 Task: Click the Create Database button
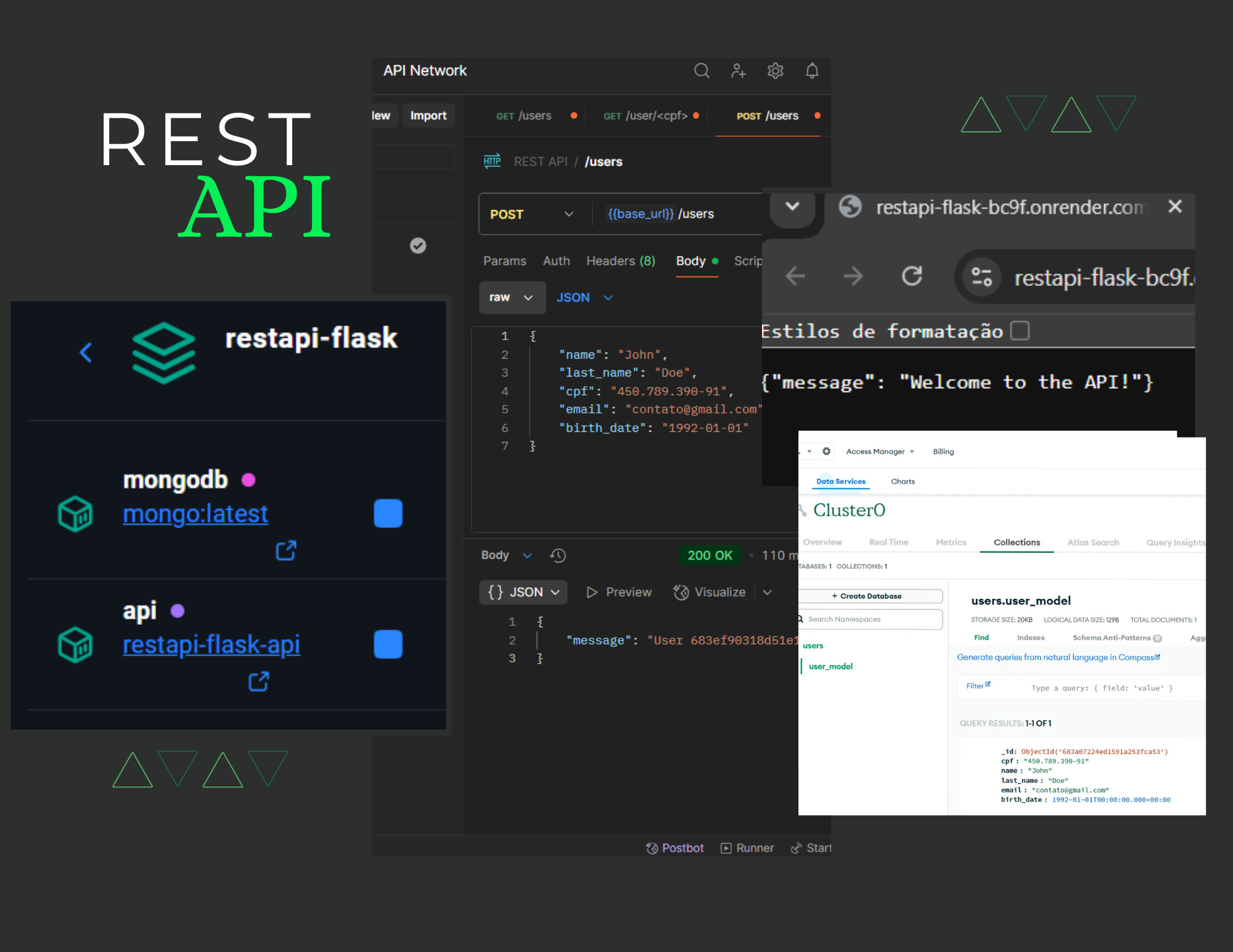point(870,596)
